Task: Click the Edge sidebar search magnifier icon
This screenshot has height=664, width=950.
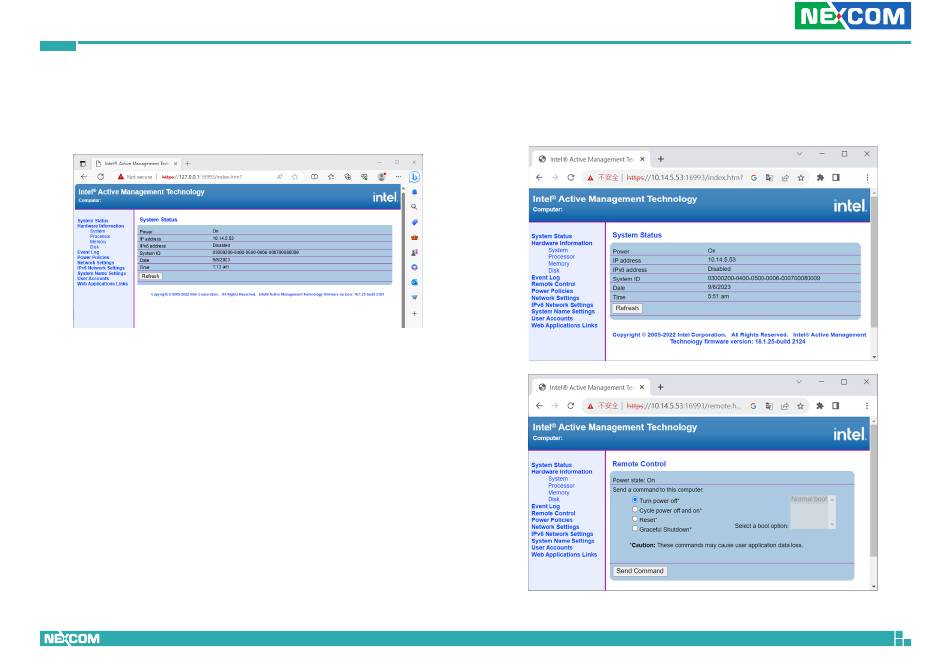Action: point(414,206)
